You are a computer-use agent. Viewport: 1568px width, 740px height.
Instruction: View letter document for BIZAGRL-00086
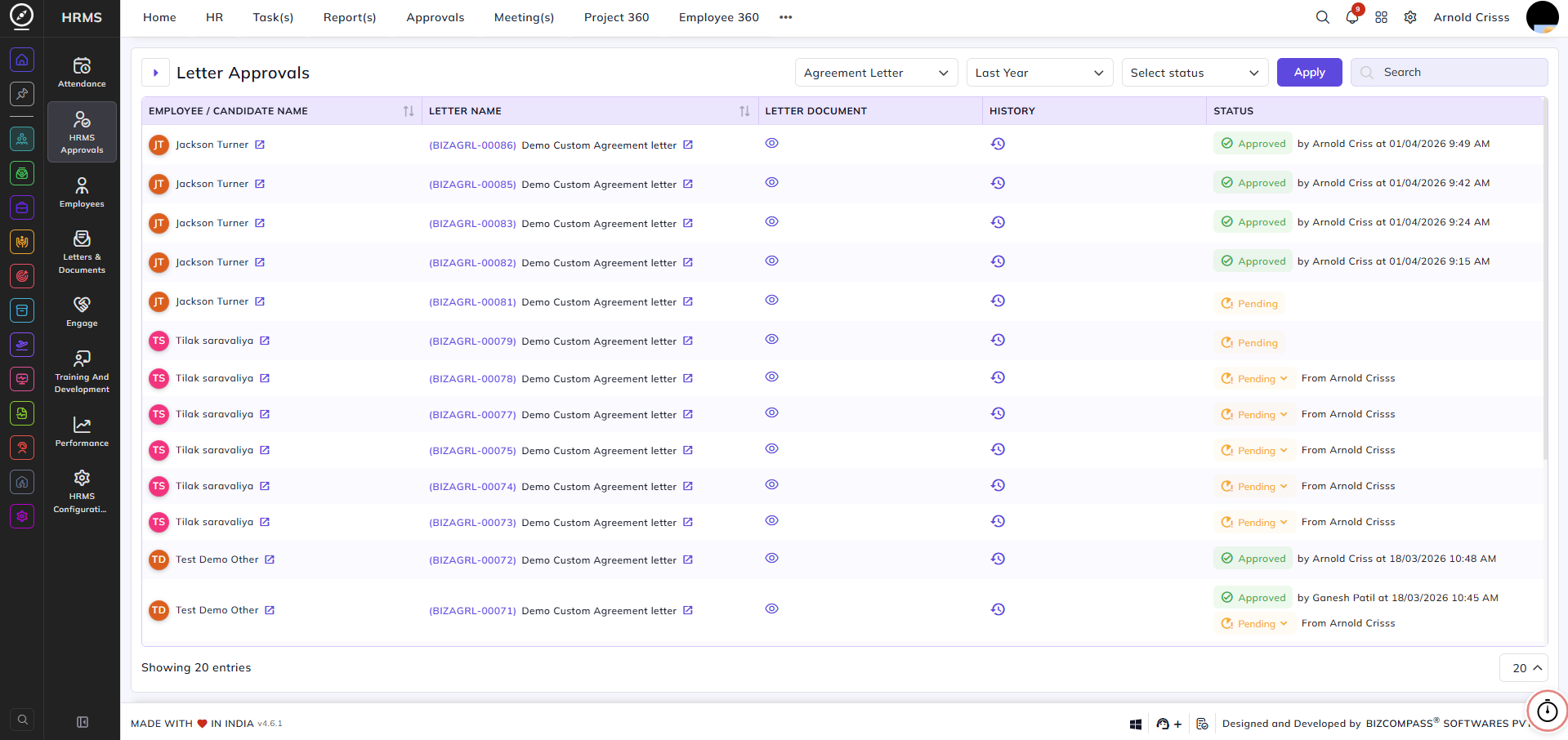(x=771, y=143)
